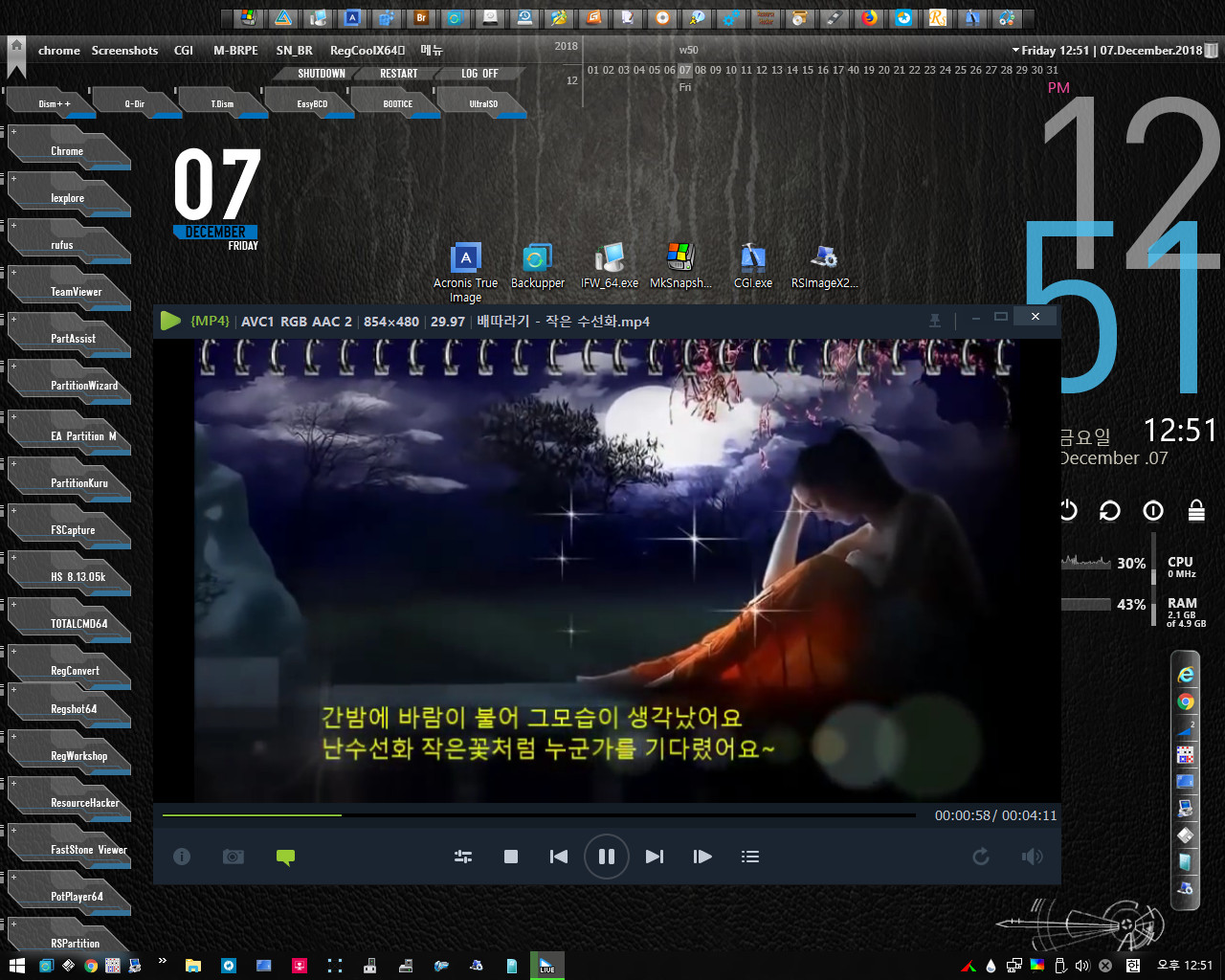Open RSImageX2... desktop icon
The height and width of the screenshot is (980, 1225).
click(824, 266)
